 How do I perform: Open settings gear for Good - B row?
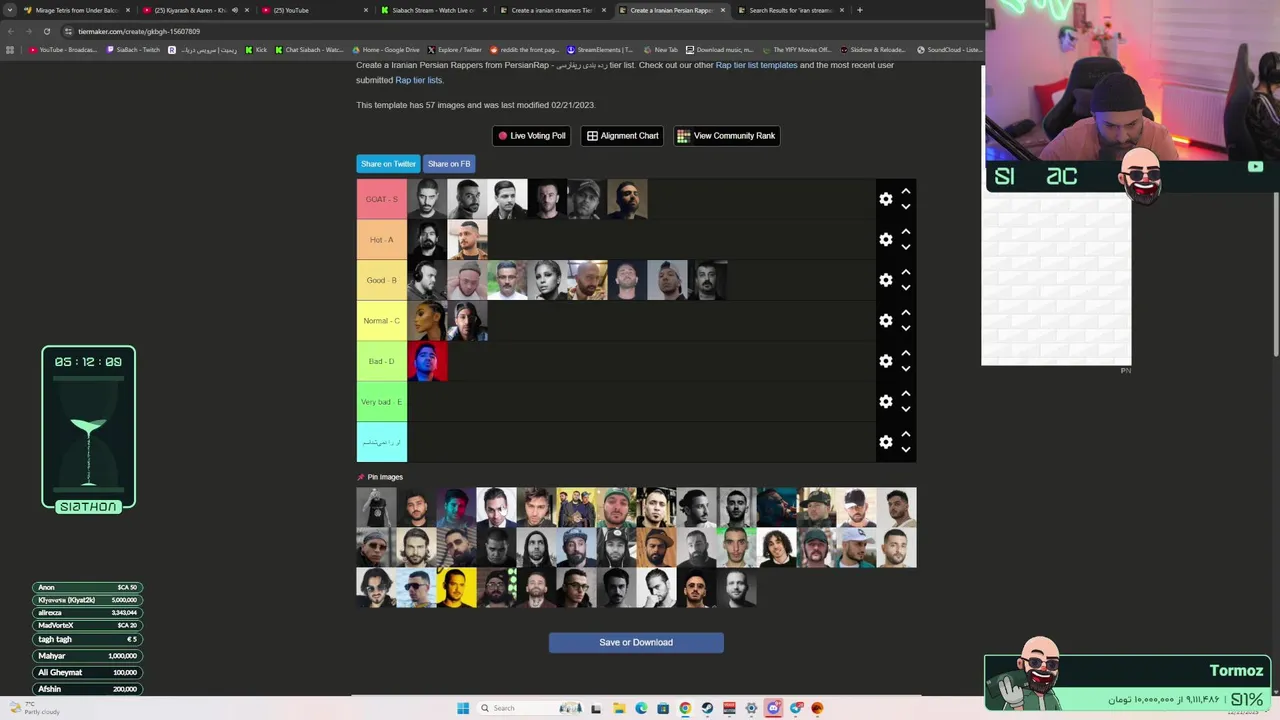pyautogui.click(x=885, y=280)
